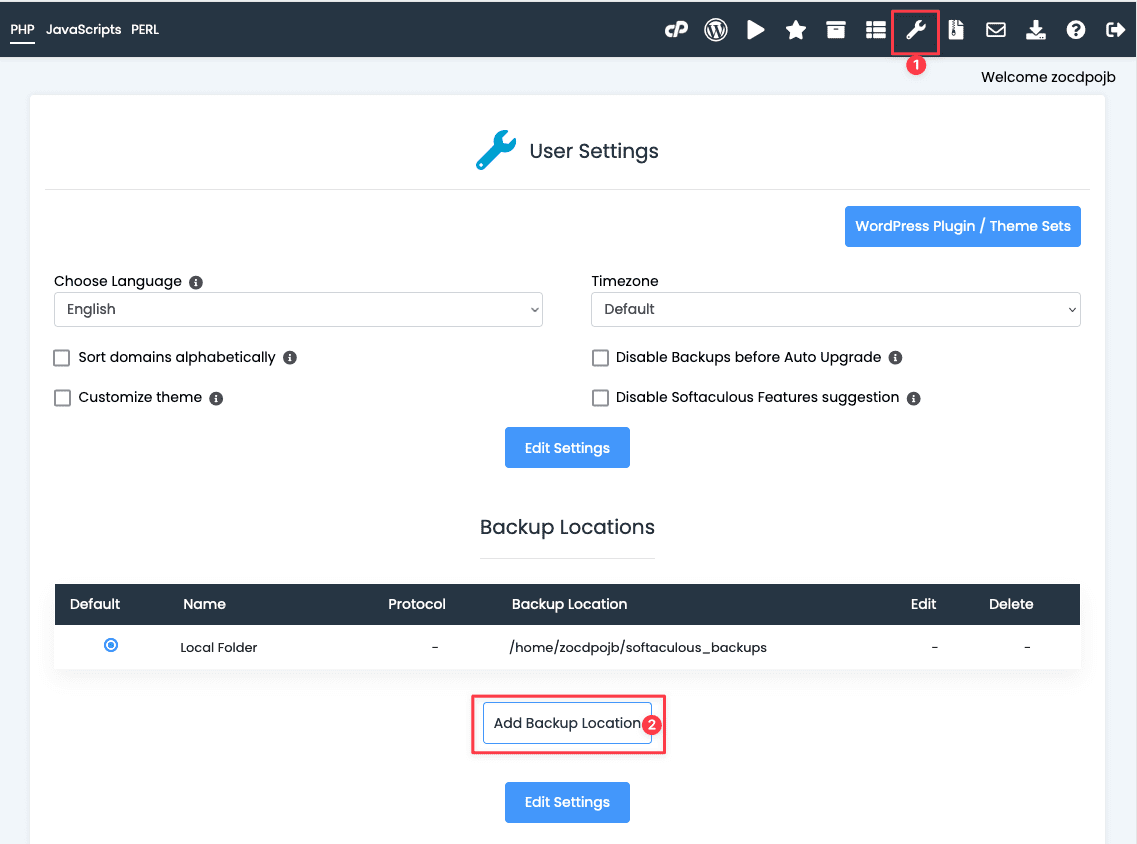Image resolution: width=1137 pixels, height=844 pixels.
Task: Open cPanel from the top toolbar
Action: click(677, 29)
